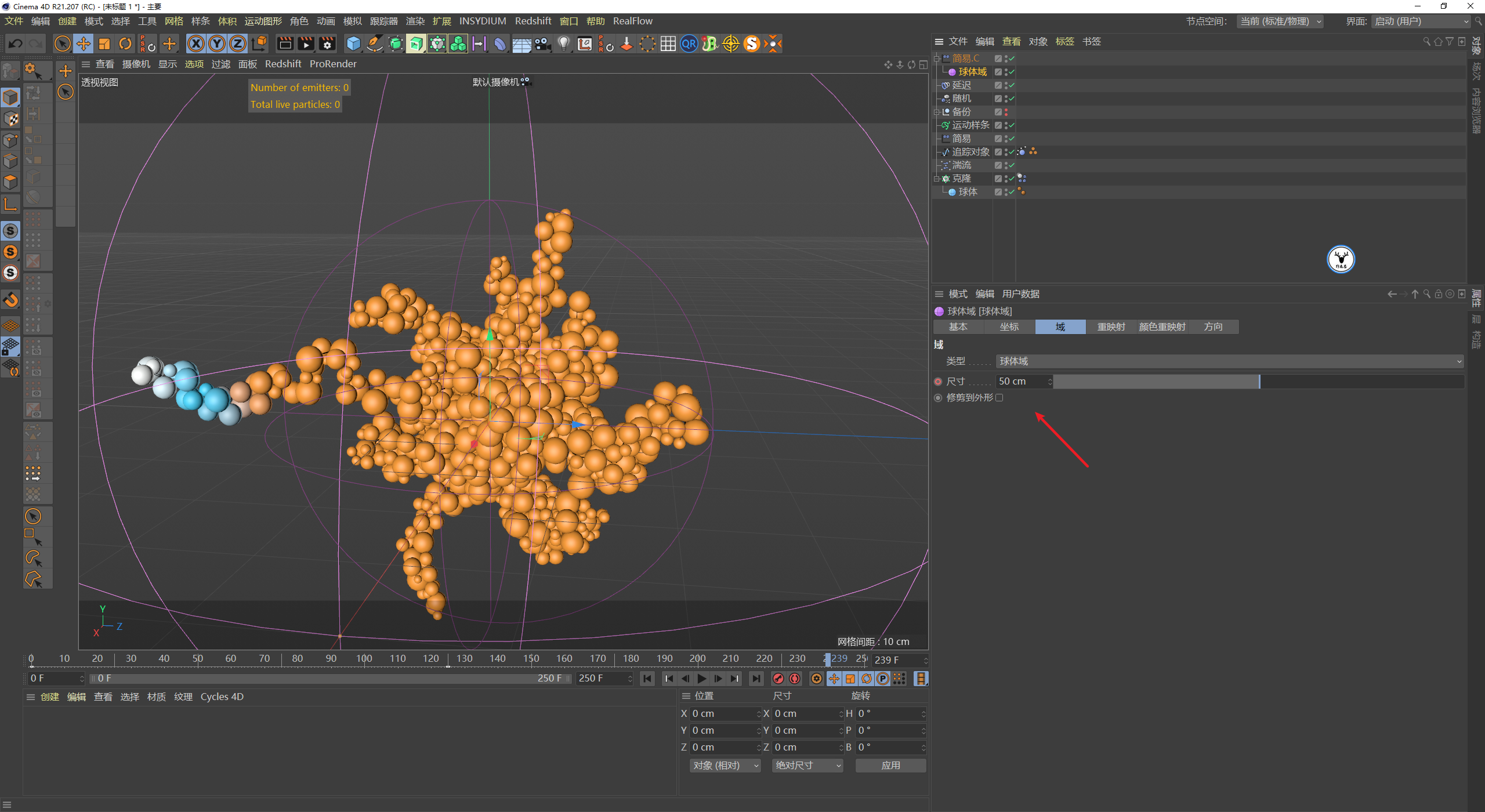Open Edit Render Settings gear clapperboard
The image size is (1485, 812).
pyautogui.click(x=327, y=43)
